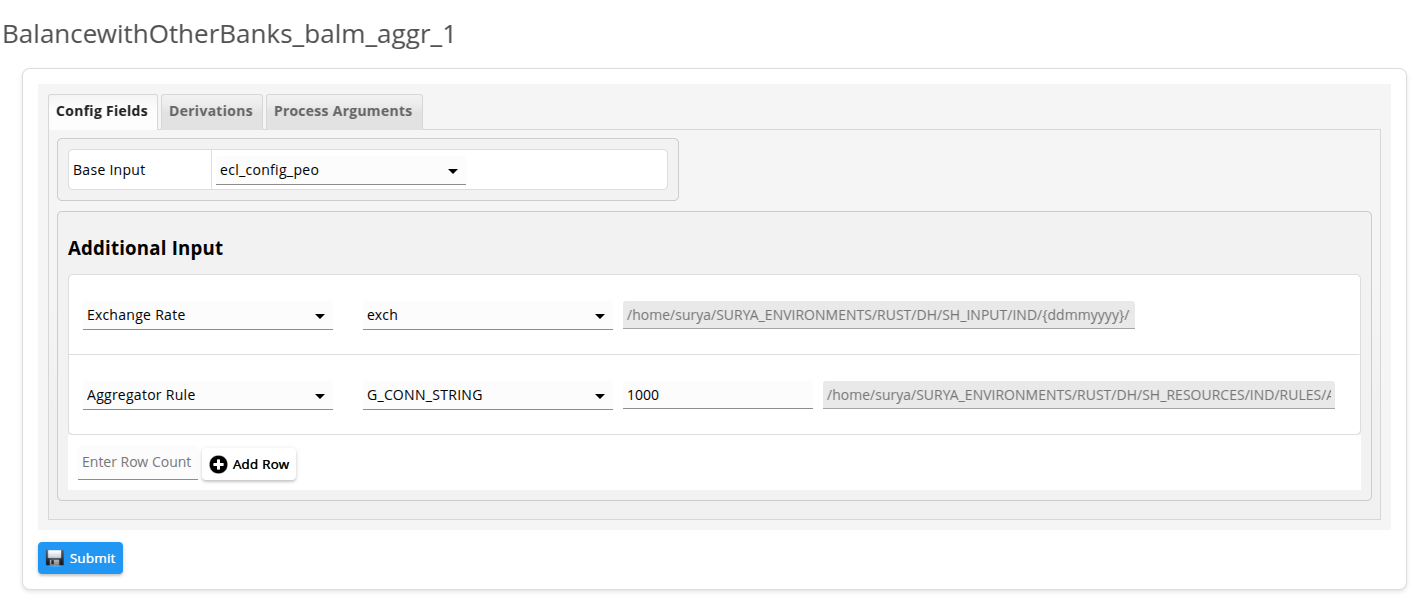Focus the Enter Row Count field
This screenshot has width=1415, height=595.
pos(137,463)
